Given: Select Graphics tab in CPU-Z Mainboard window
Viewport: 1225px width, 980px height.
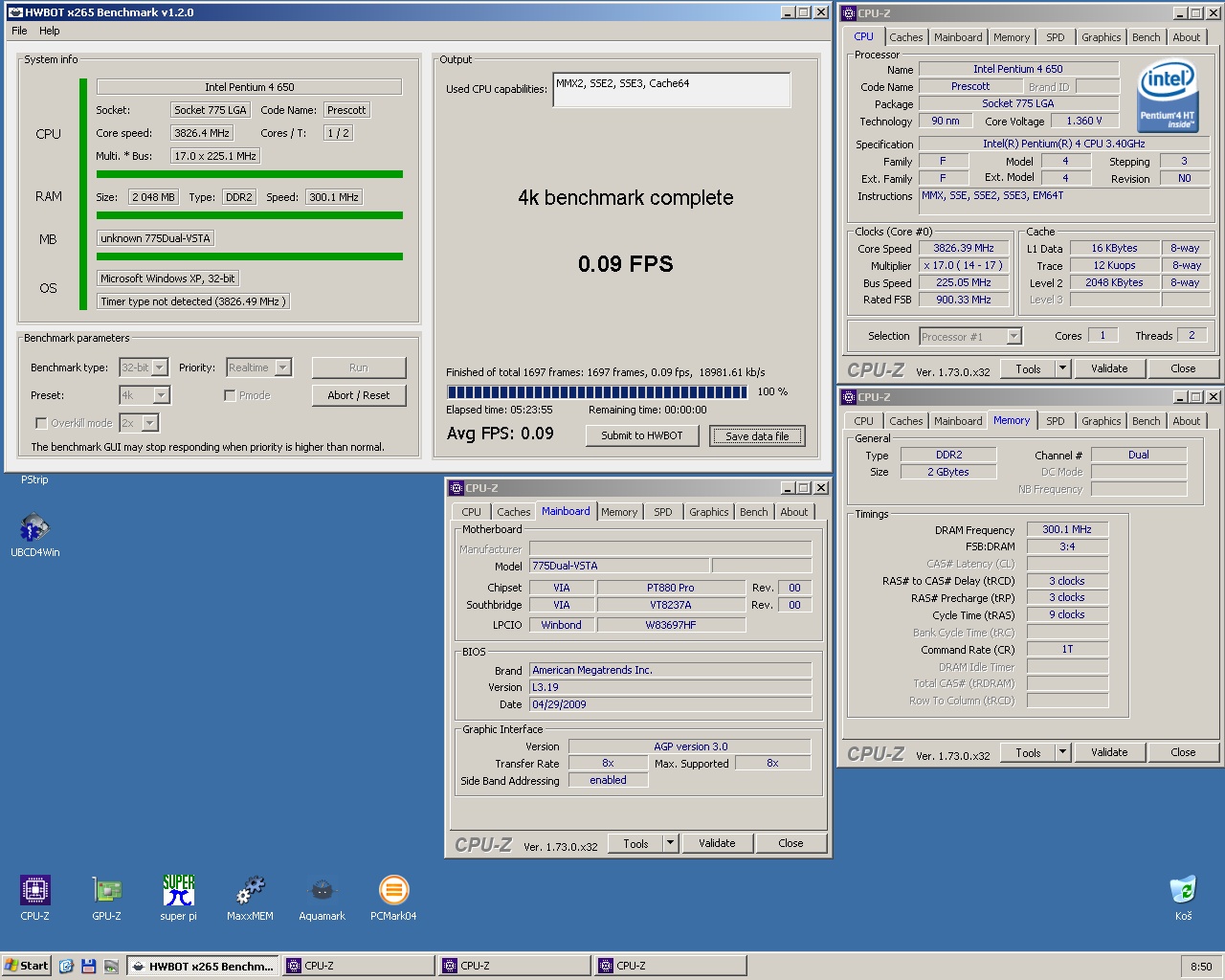Looking at the screenshot, I should tap(709, 512).
